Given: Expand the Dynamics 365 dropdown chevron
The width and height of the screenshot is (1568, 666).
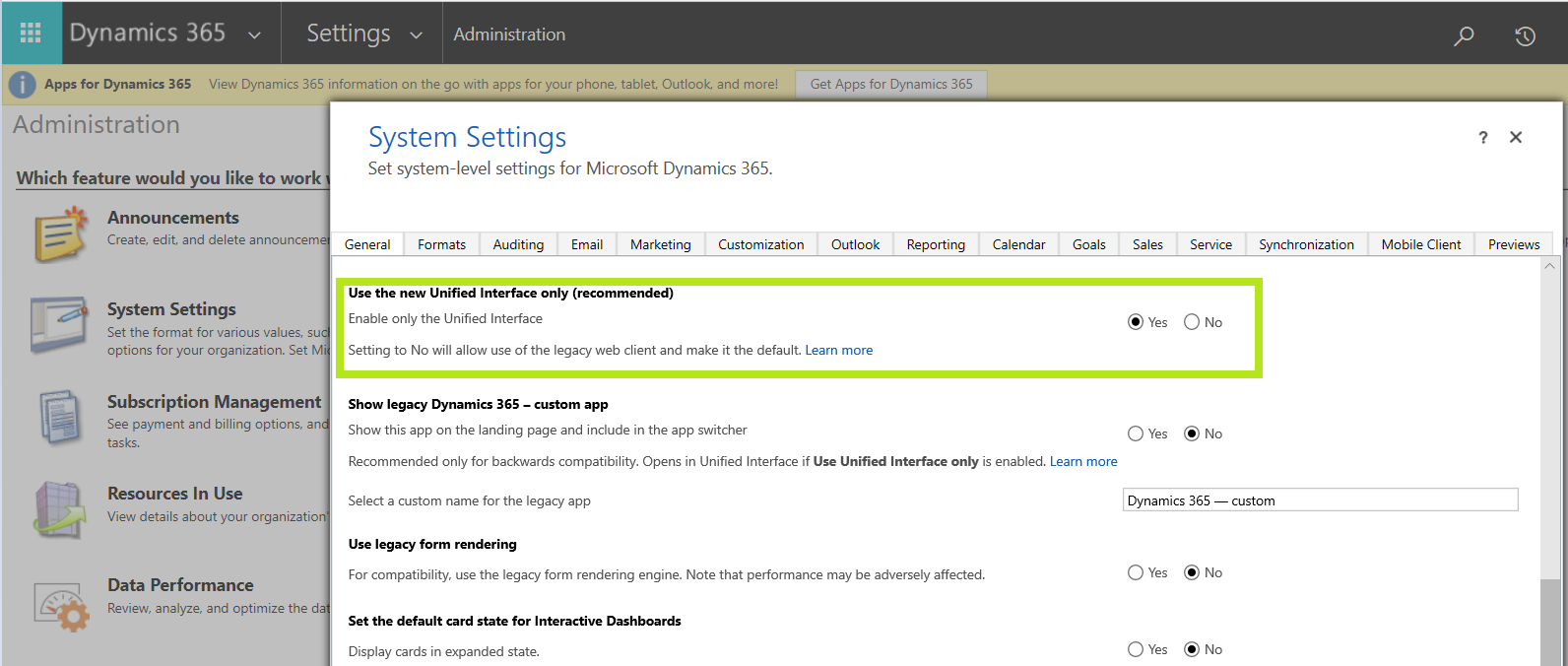Looking at the screenshot, I should [254, 35].
